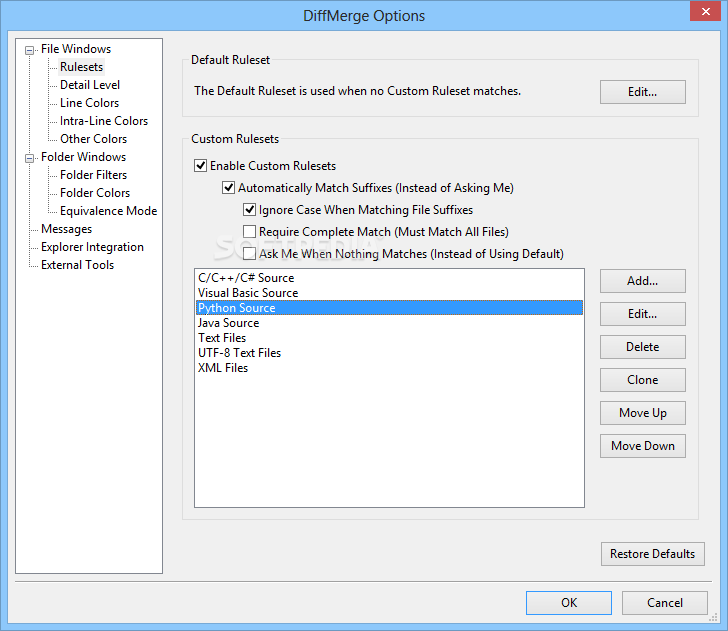728x631 pixels.
Task: Toggle Automatically Match Suffixes checkbox
Action: 228,188
